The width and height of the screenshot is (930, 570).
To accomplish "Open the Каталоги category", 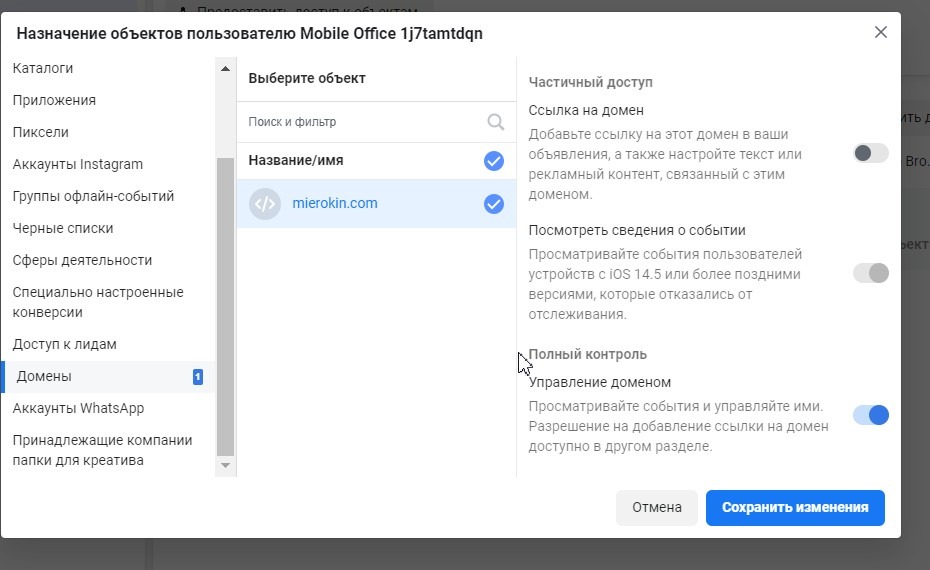I will (43, 68).
